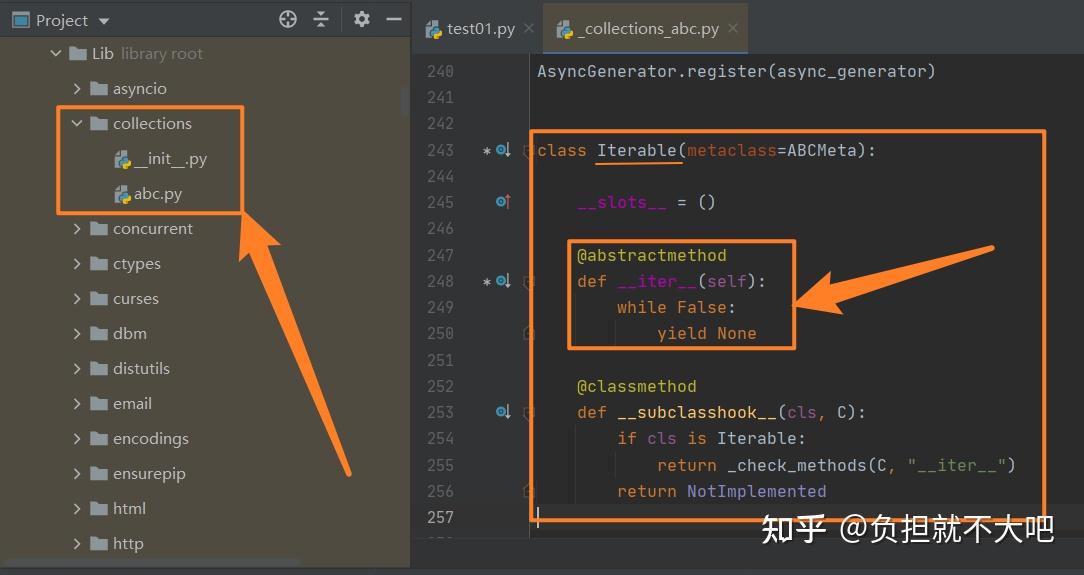Viewport: 1084px width, 575px height.
Task: Fold the __iter__ method at line 248
Action: click(530, 281)
